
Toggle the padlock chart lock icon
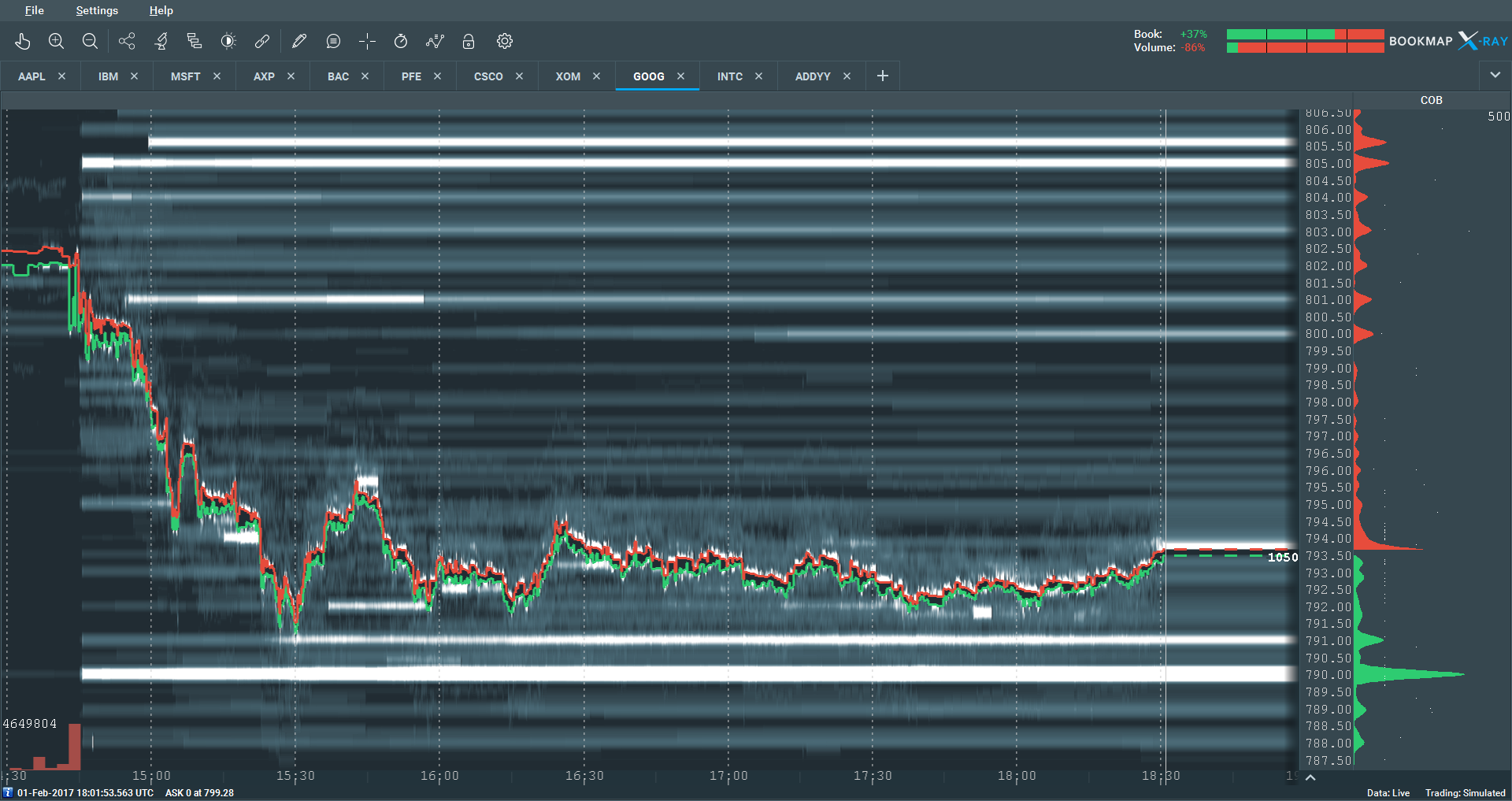(x=469, y=41)
